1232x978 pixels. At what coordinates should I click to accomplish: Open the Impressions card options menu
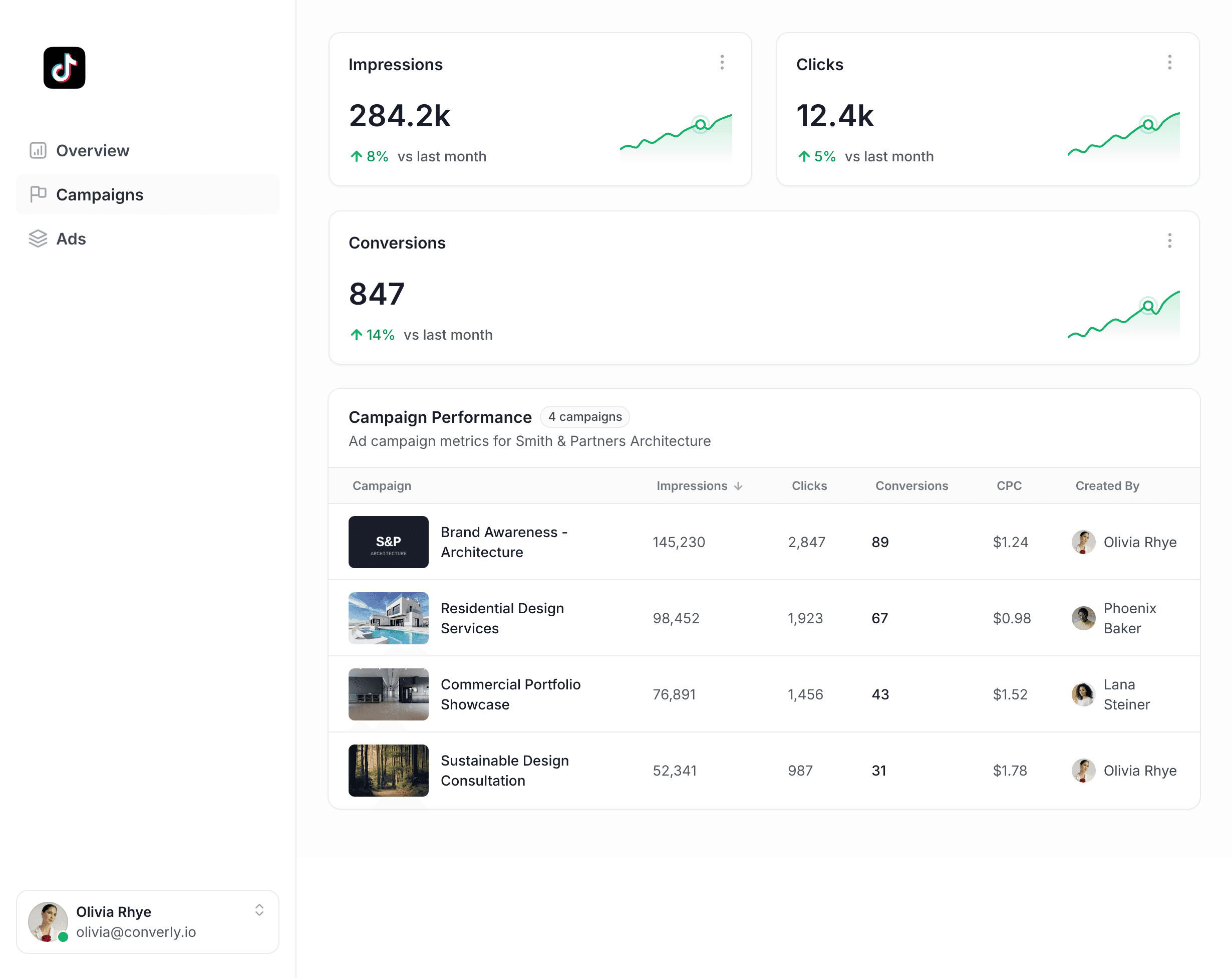click(722, 62)
